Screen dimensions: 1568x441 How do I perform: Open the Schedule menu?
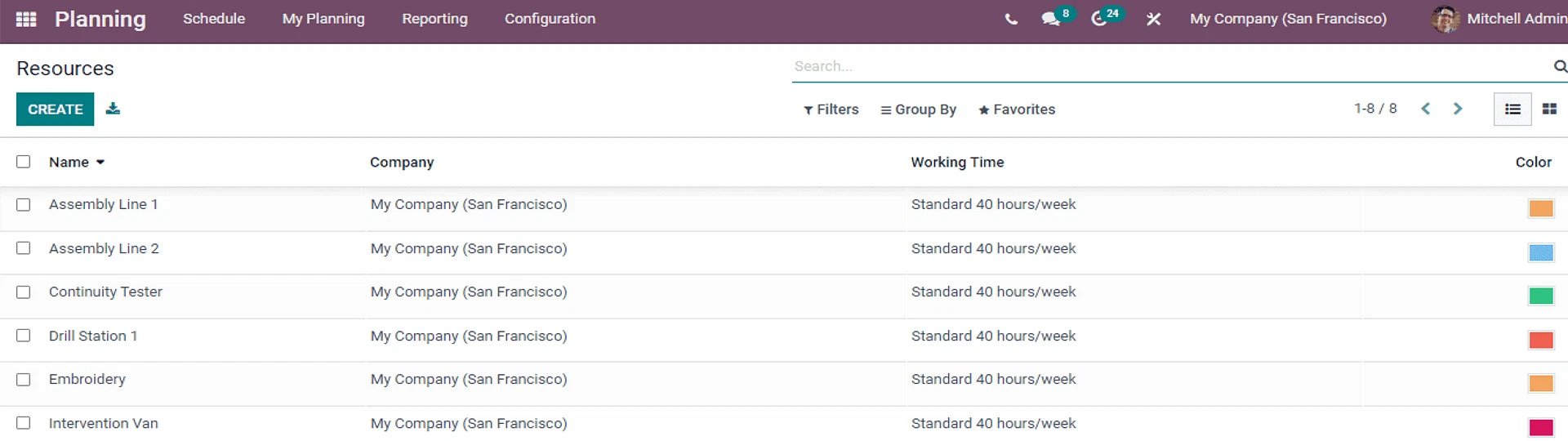[213, 19]
